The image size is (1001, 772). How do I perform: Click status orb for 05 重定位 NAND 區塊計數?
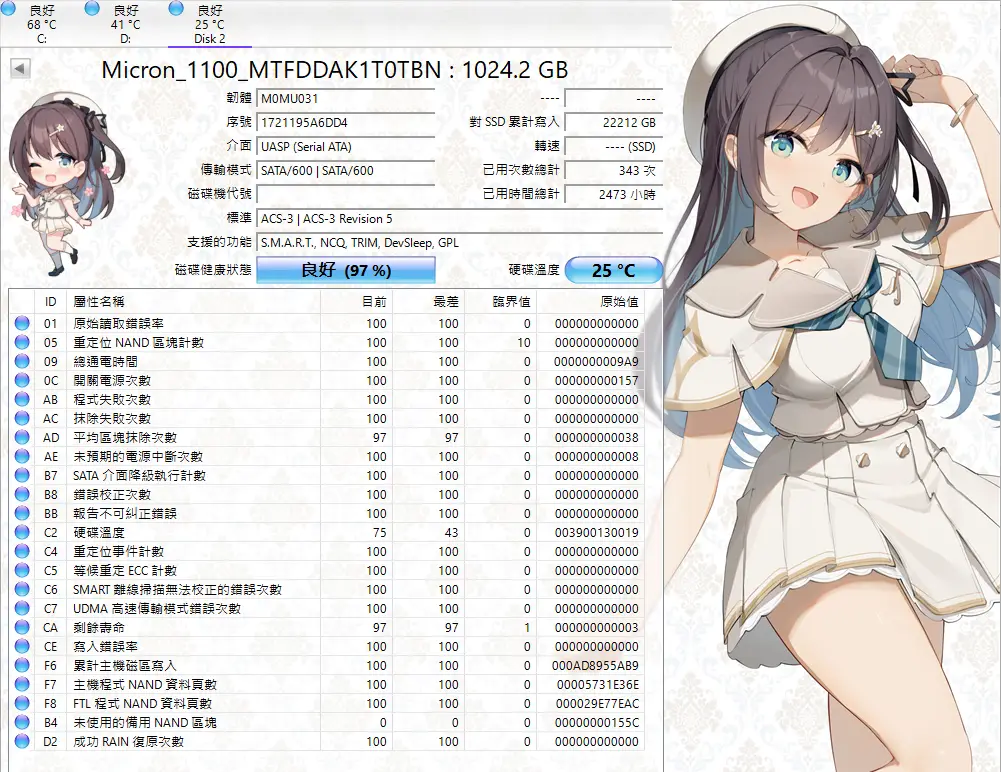tap(22, 342)
